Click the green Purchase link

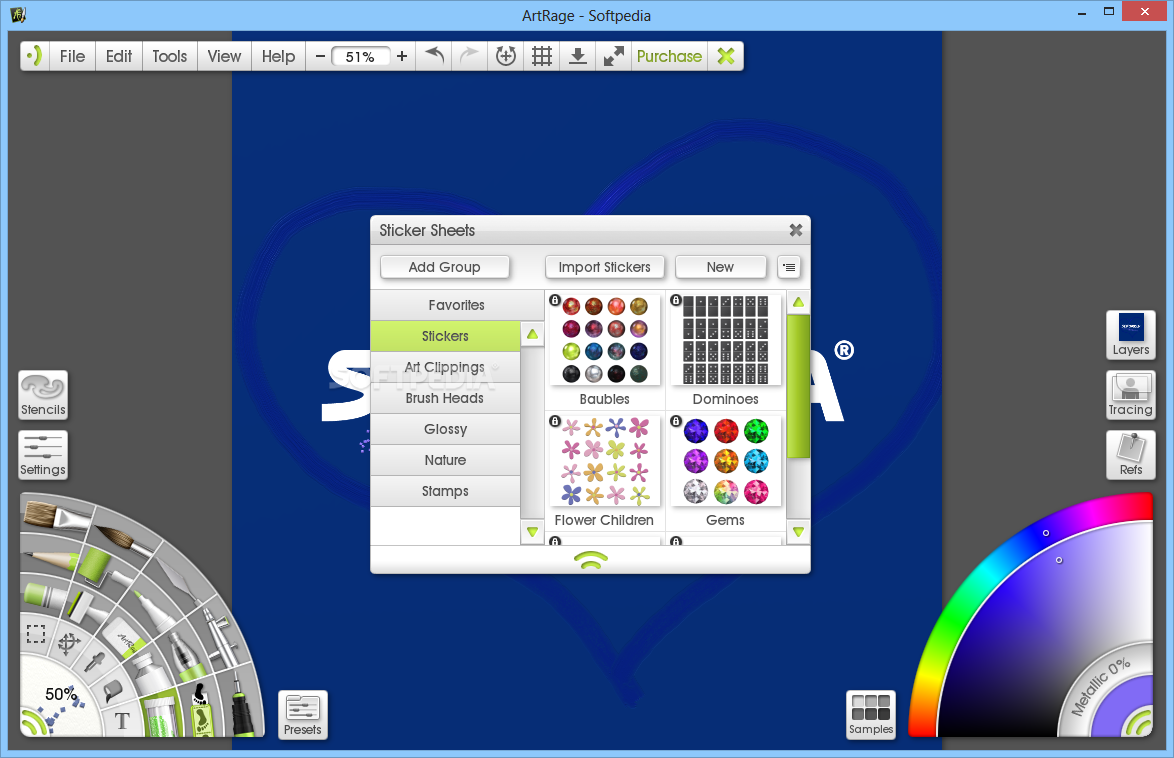click(x=669, y=56)
